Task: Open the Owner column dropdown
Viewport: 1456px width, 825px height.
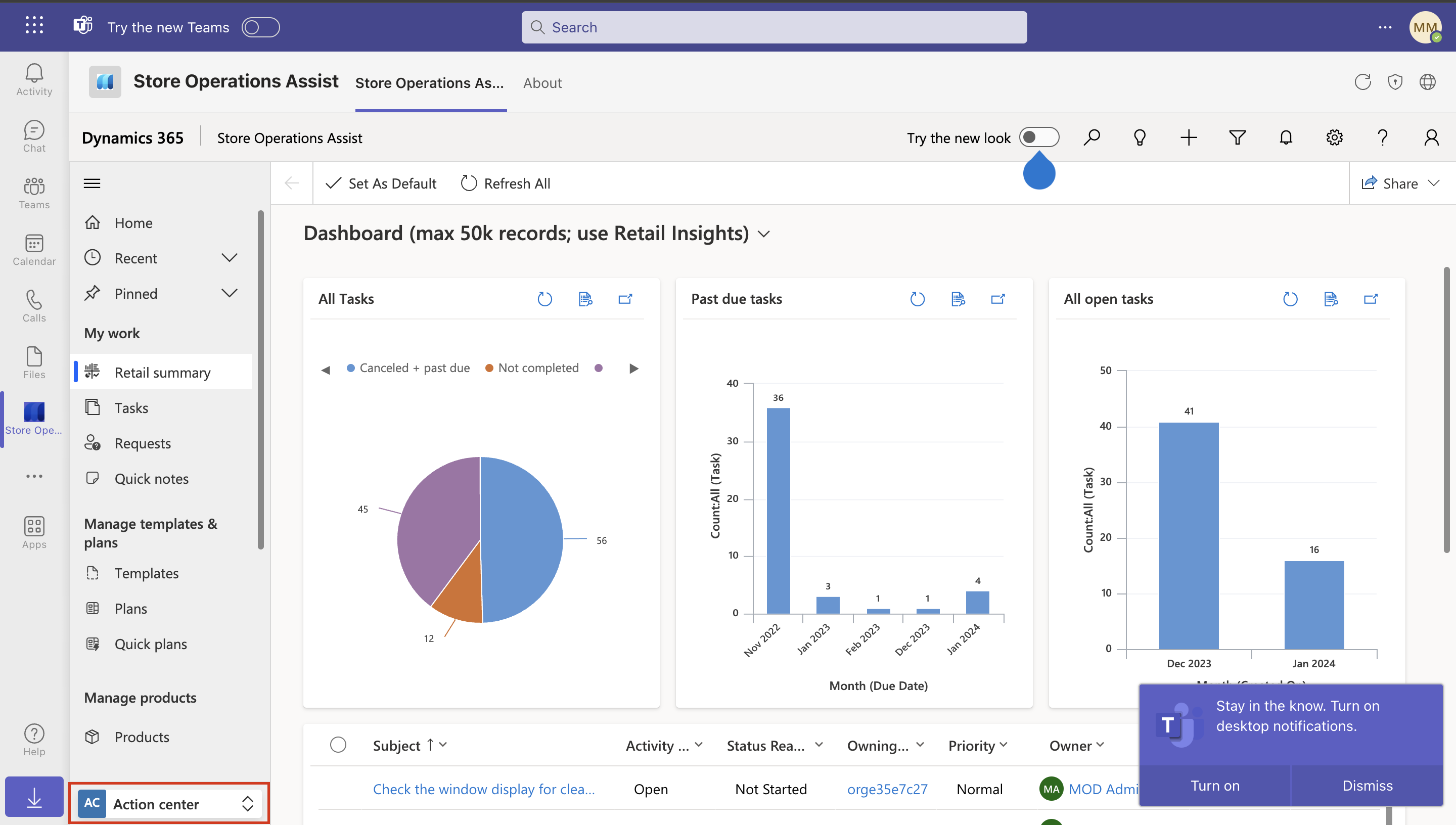Action: coord(1100,745)
